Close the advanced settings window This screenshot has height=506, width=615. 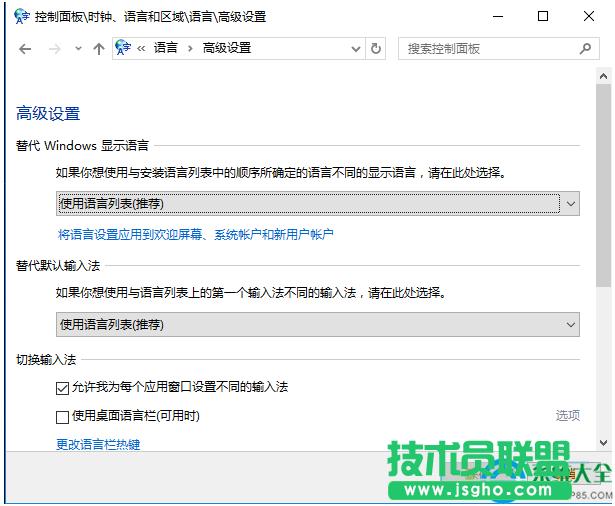(x=589, y=16)
